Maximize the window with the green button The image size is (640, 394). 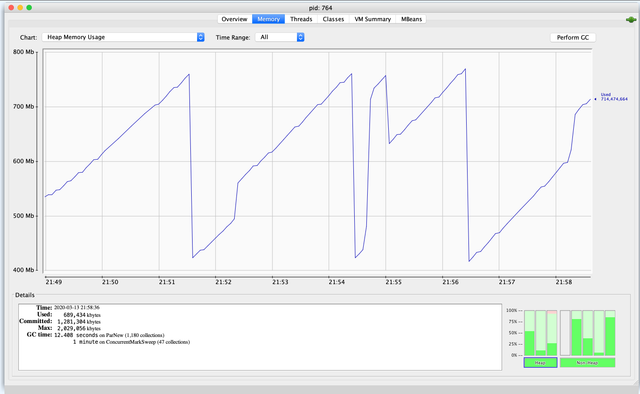(x=29, y=7)
